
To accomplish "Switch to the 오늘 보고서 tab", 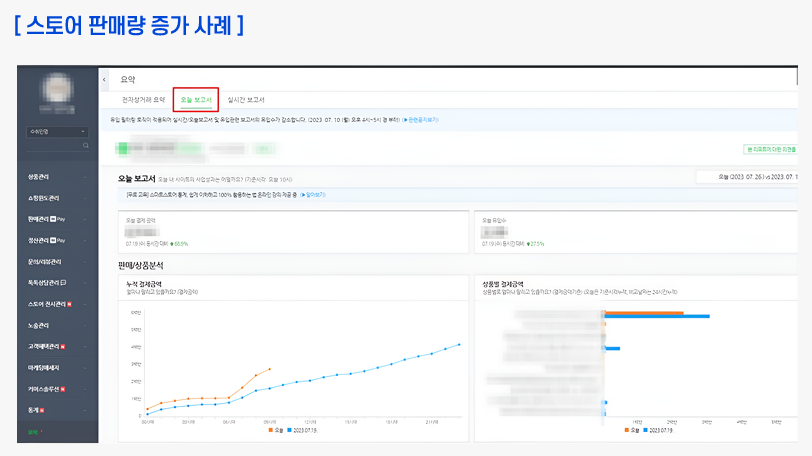I will pos(196,99).
